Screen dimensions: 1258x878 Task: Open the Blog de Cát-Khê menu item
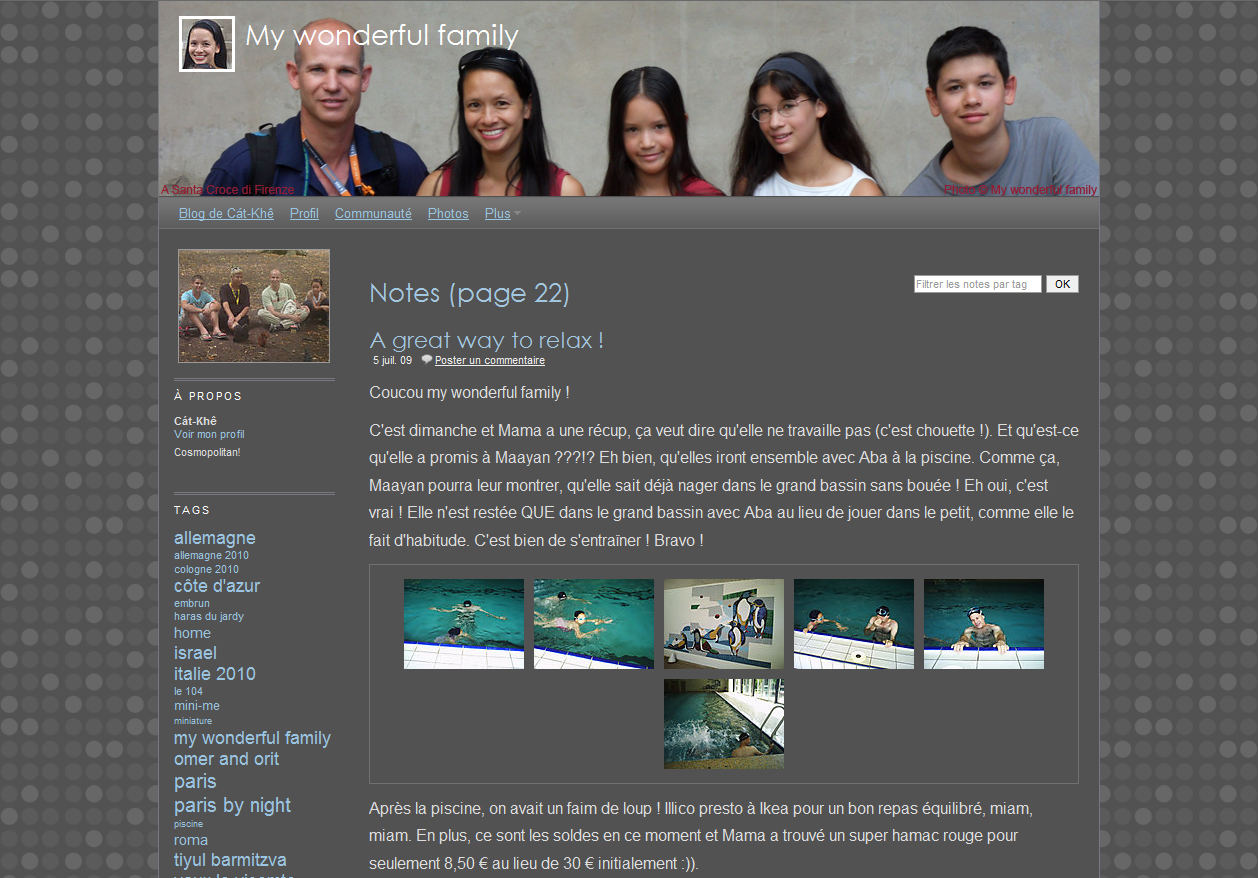click(226, 214)
